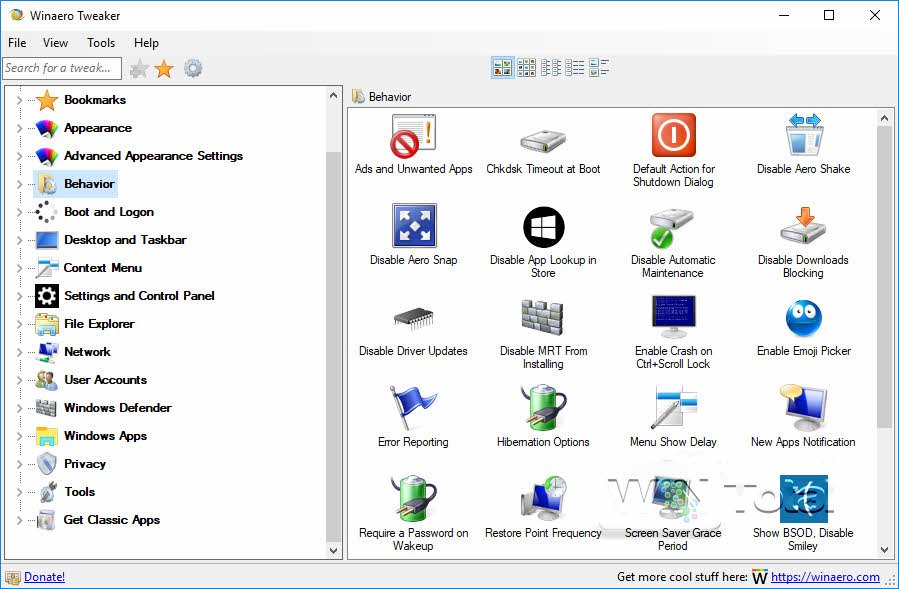This screenshot has height=589, width=899.
Task: Open Show BSOD, Disable Smiley tweak
Action: coord(803,514)
